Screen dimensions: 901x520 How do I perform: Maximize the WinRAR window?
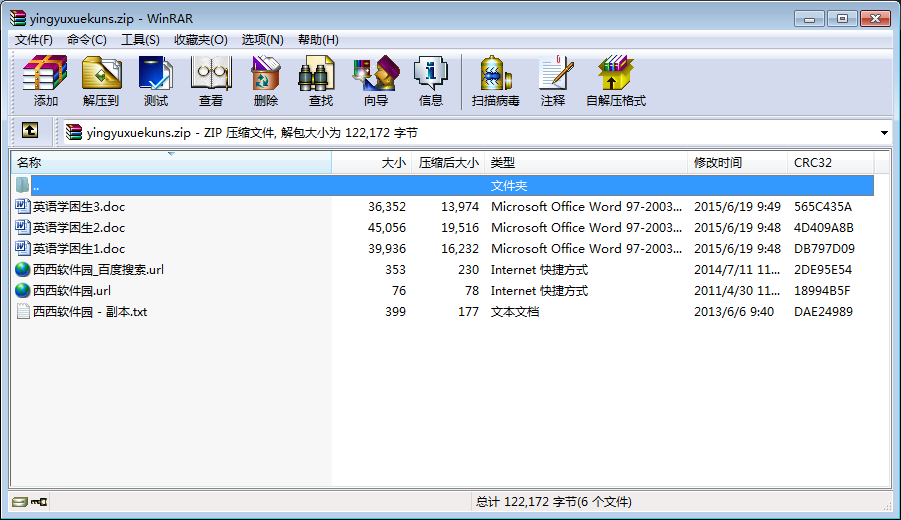pyautogui.click(x=842, y=19)
